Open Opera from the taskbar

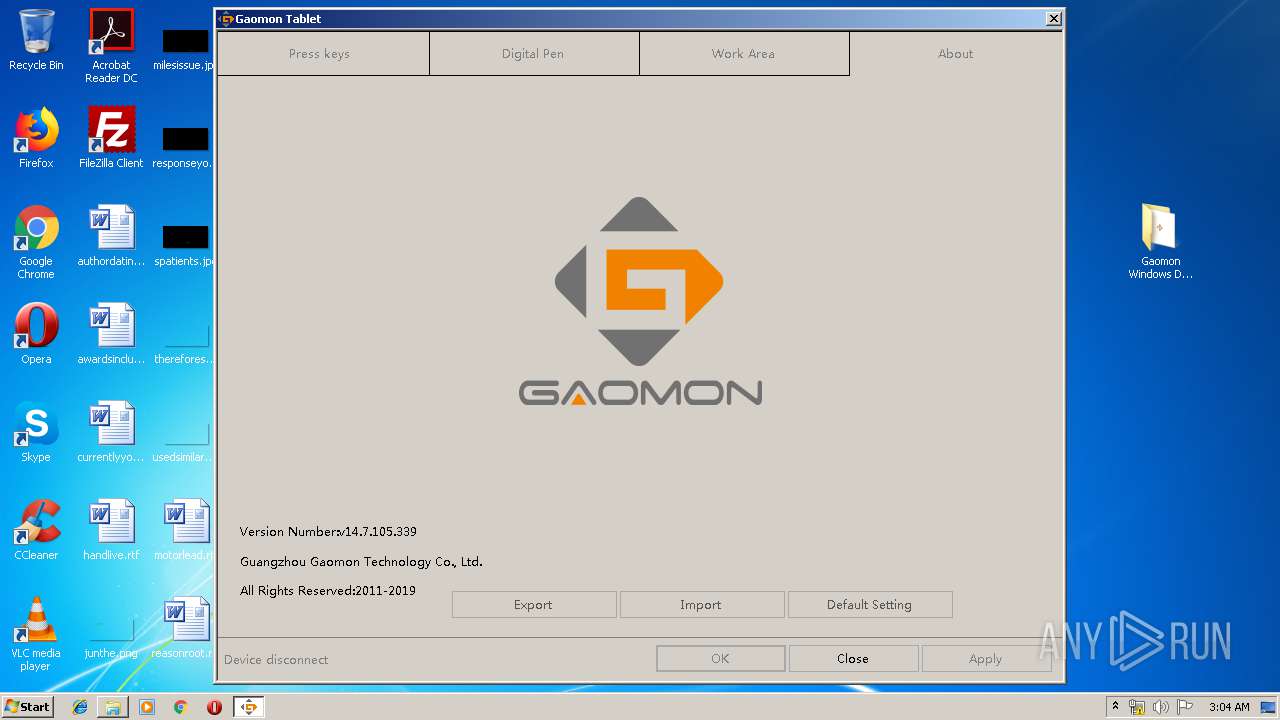click(x=214, y=707)
